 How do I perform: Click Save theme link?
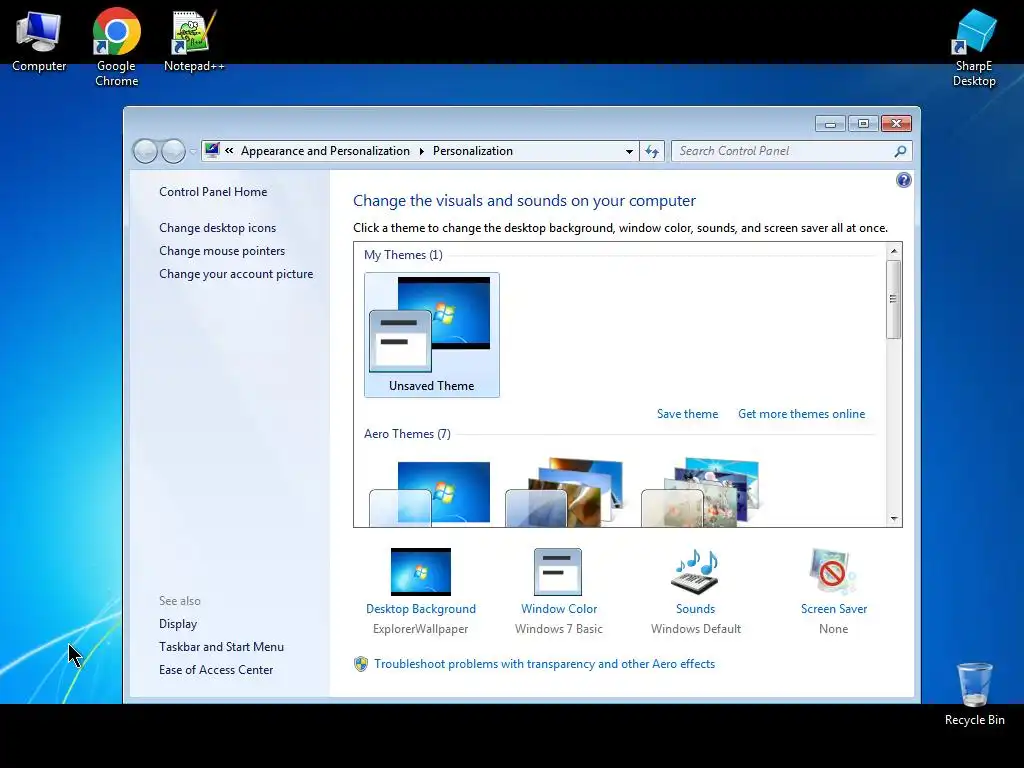pyautogui.click(x=687, y=414)
